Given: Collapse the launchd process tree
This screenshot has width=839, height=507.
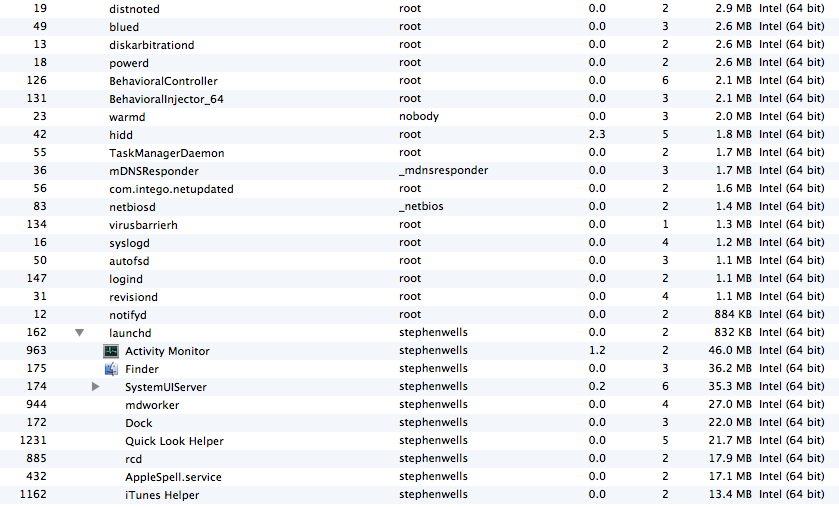Looking at the screenshot, I should tap(79, 333).
